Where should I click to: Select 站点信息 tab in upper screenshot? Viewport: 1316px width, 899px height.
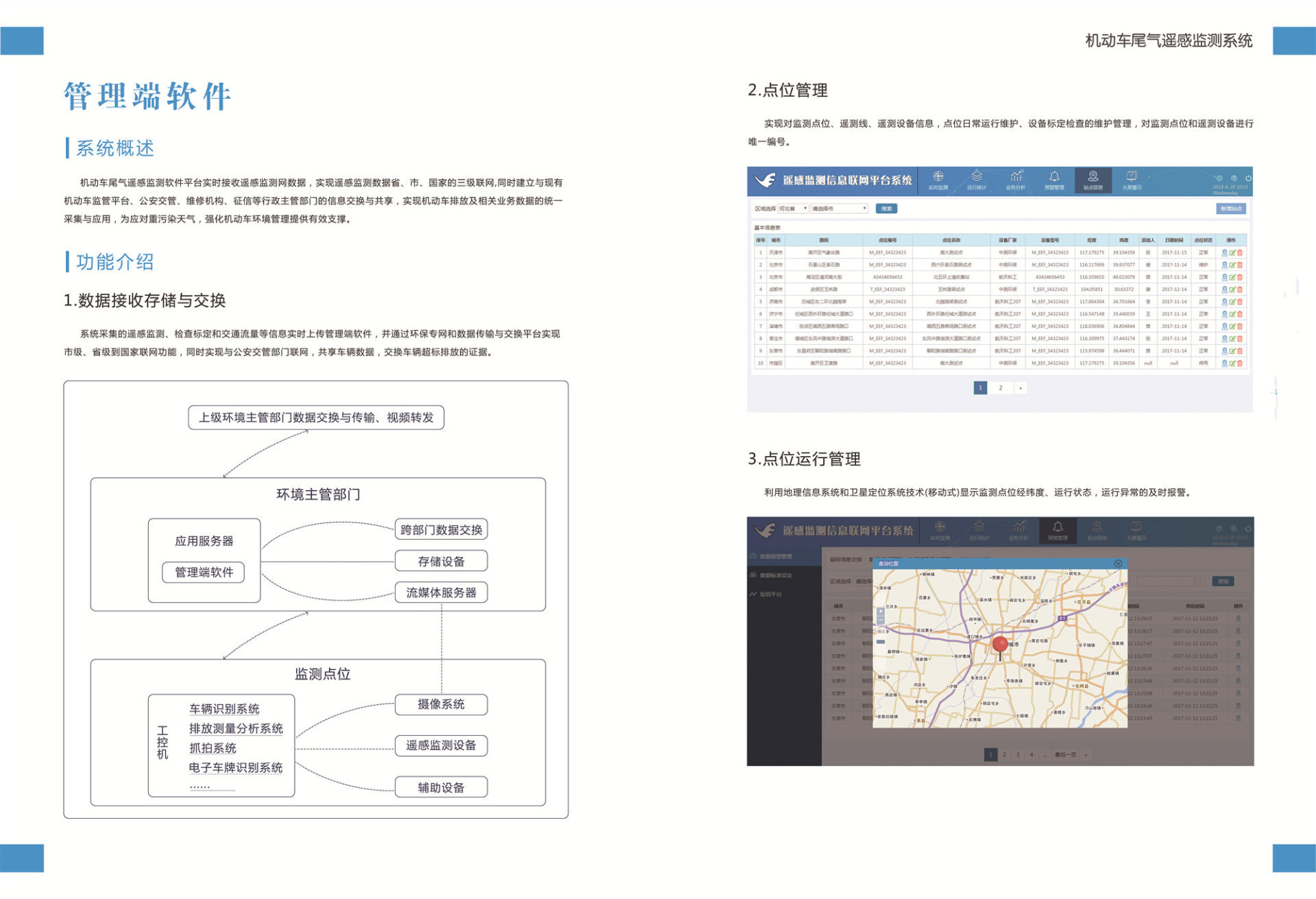1093,180
